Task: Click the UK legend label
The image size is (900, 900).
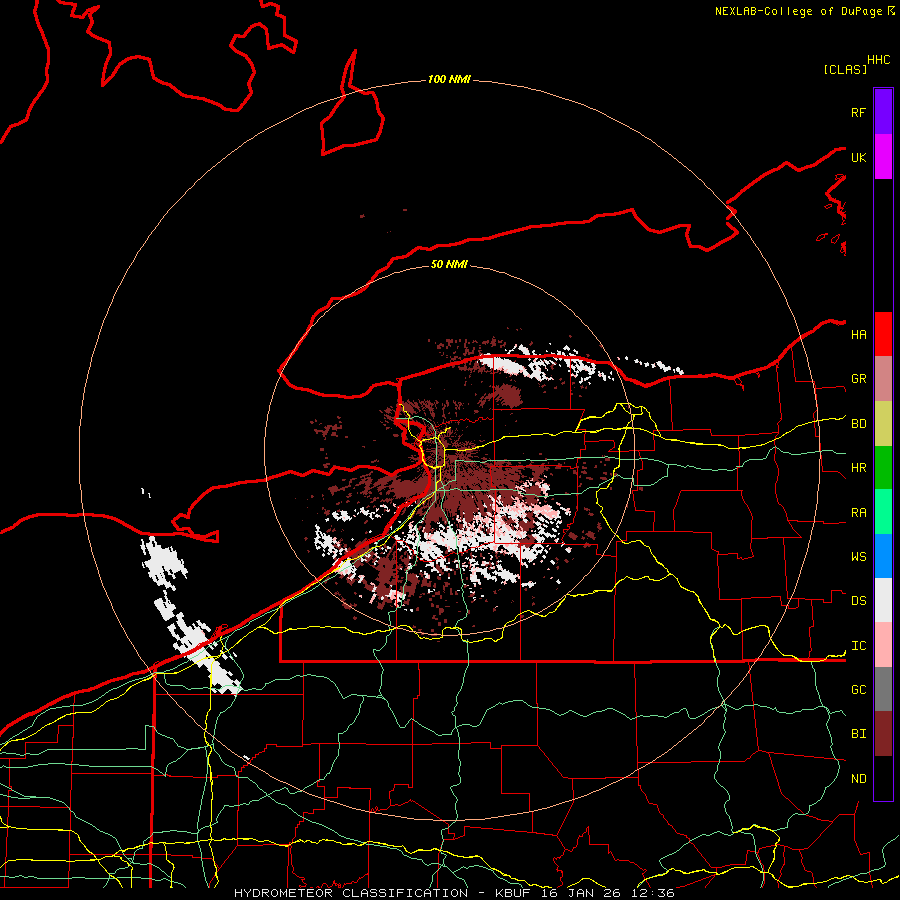Action: (858, 157)
